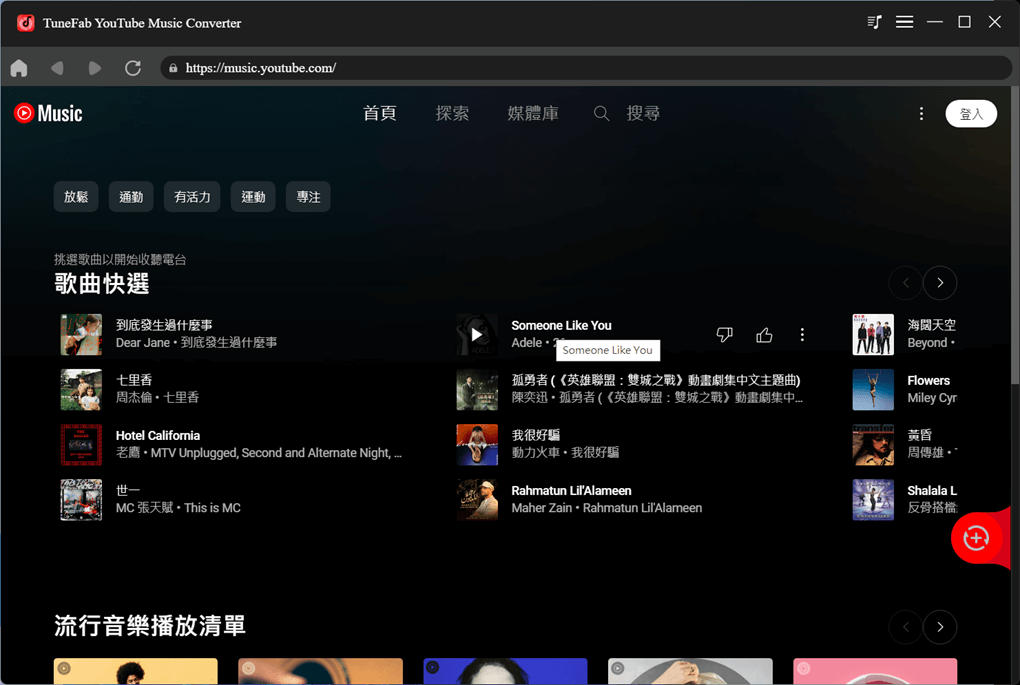Open the artist link Dear Jane
Viewport: 1020px width, 685px height.
coord(142,343)
